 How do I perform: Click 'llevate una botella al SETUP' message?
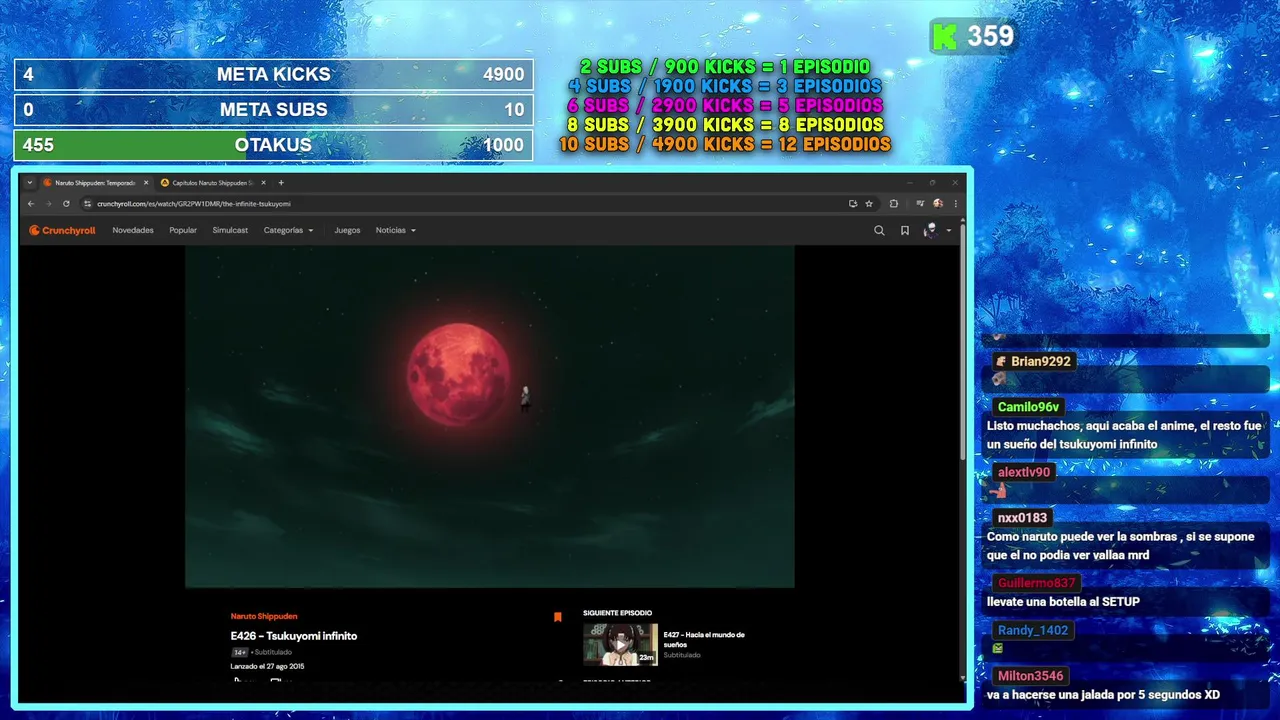pyautogui.click(x=1063, y=602)
